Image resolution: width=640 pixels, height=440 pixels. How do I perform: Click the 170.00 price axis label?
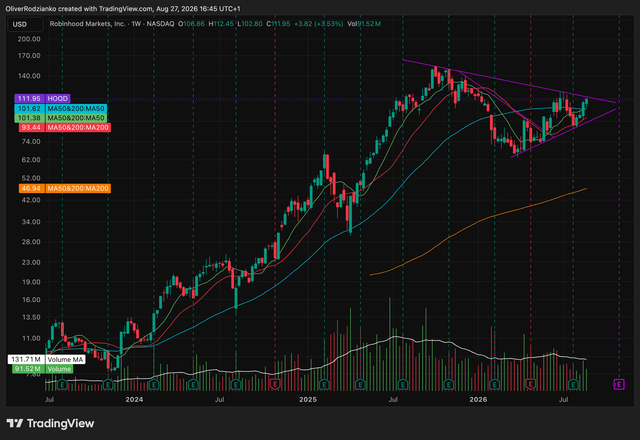[x=29, y=56]
